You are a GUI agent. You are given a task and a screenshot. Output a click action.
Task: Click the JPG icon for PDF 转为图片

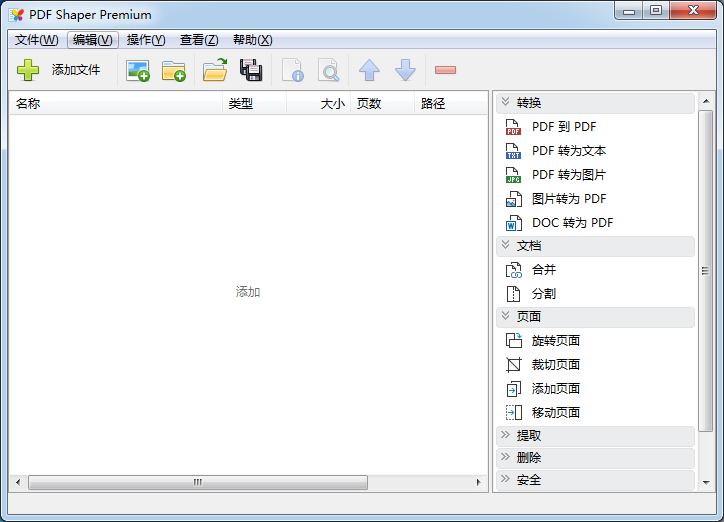click(513, 175)
